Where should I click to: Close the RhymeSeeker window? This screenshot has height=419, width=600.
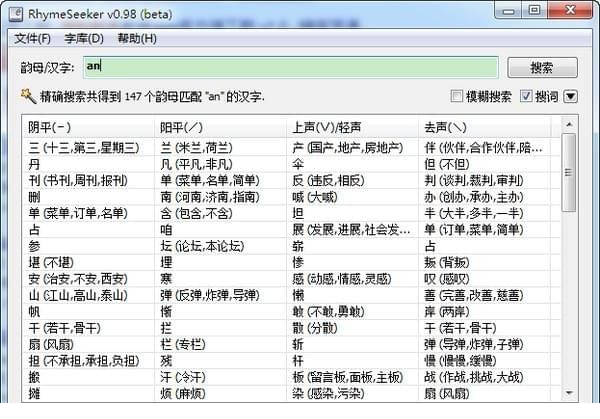tap(570, 10)
